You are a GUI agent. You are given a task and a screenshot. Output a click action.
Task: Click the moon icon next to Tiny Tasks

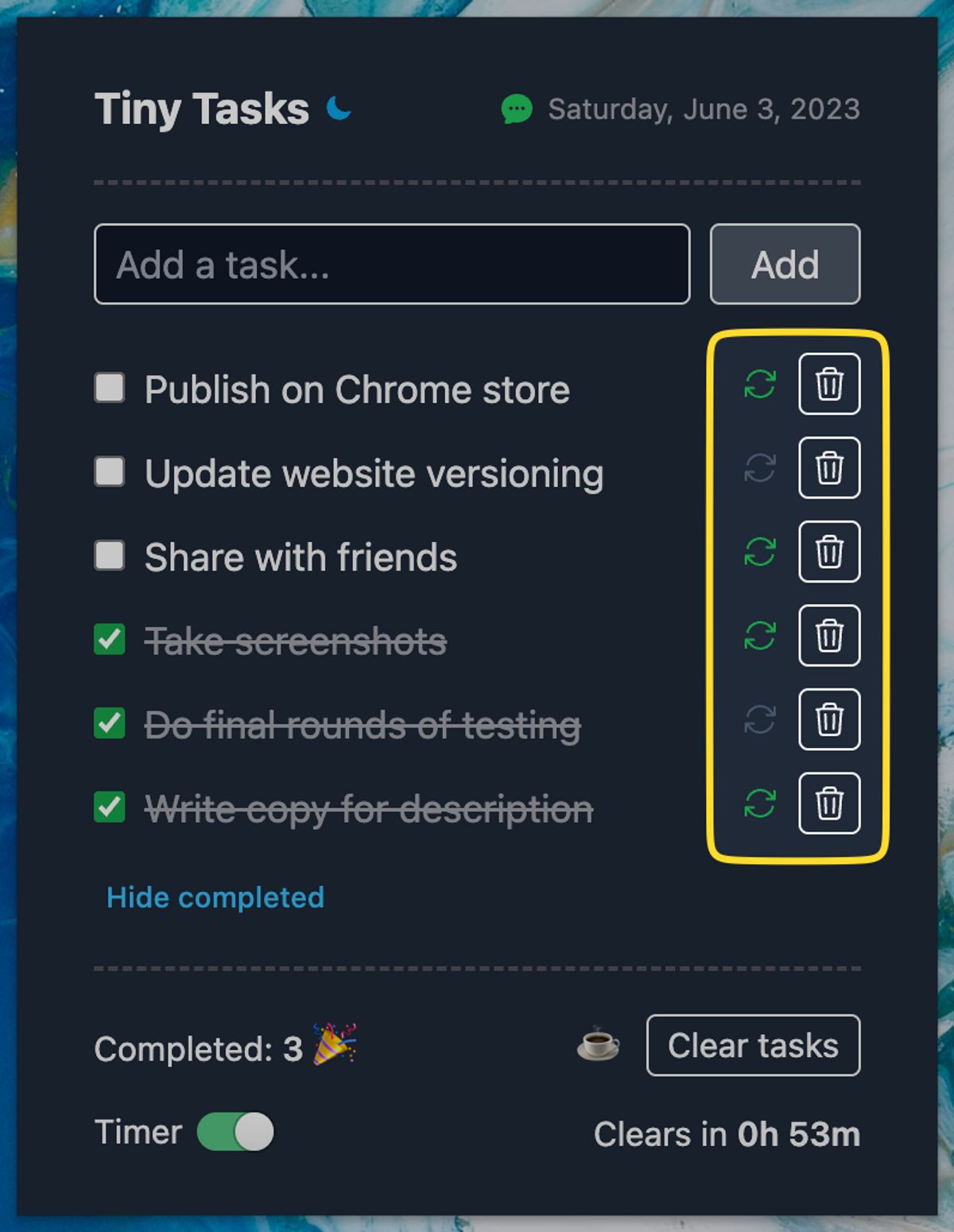click(x=338, y=107)
